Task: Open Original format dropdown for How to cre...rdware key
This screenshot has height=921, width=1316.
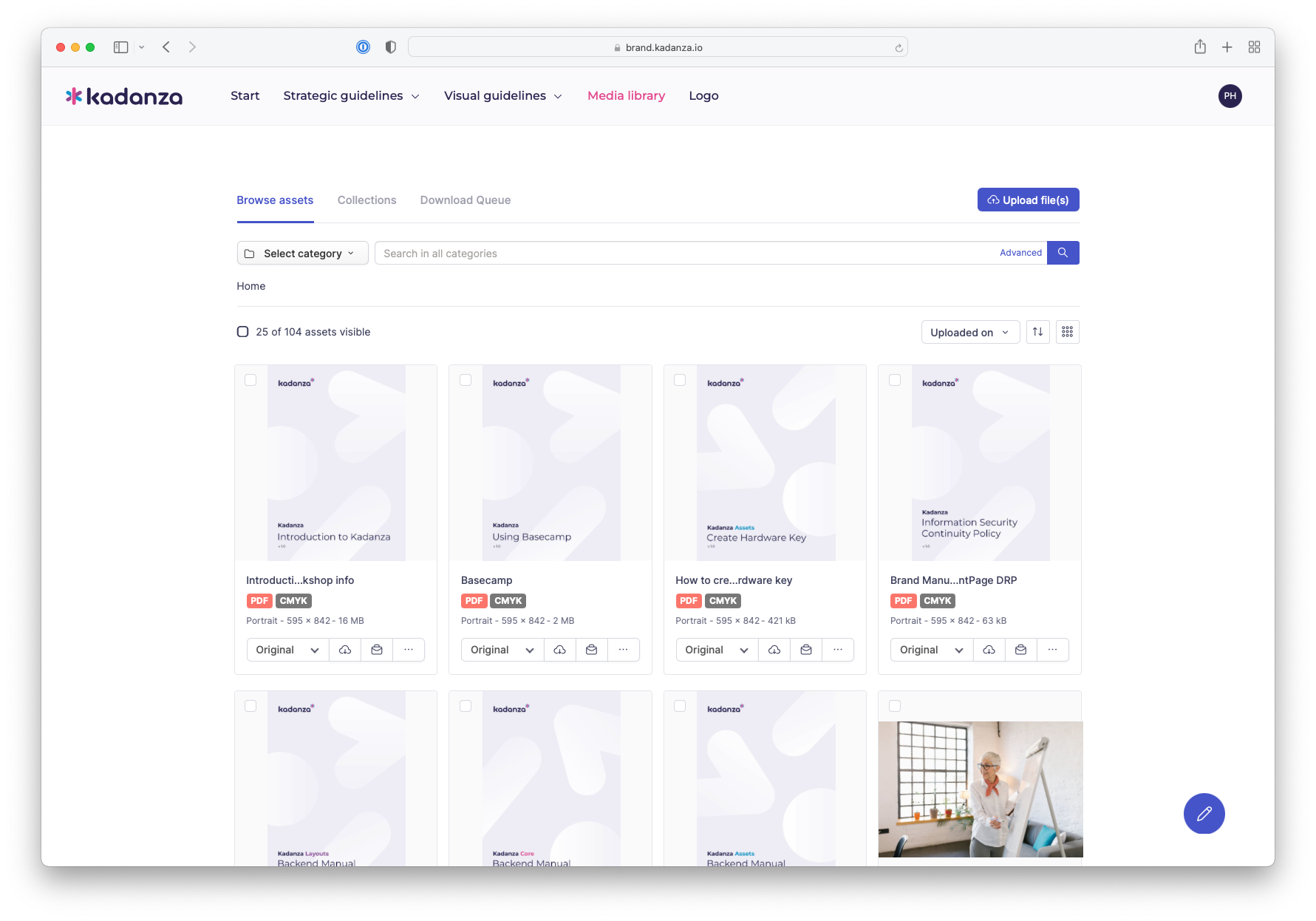Action: tap(717, 650)
